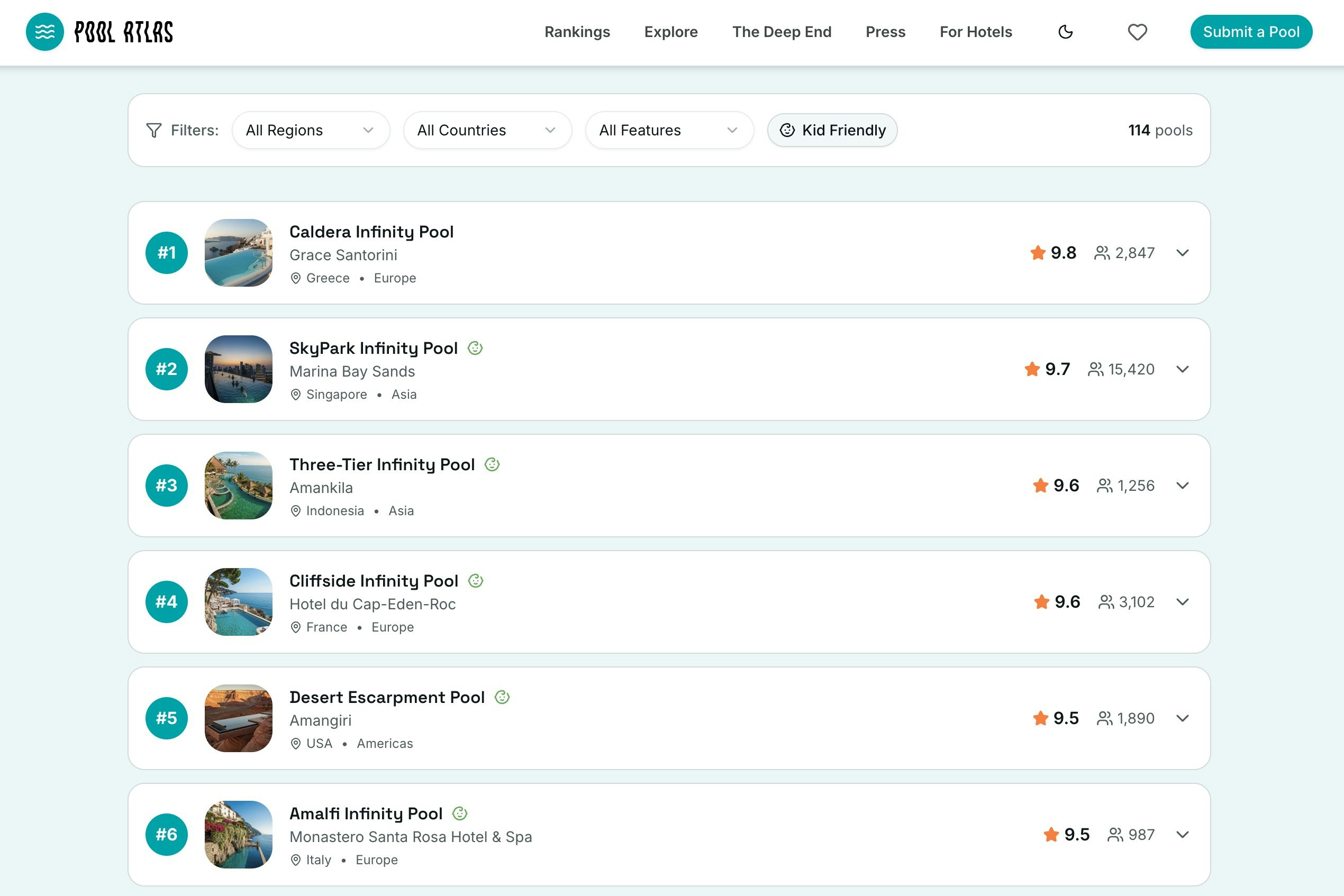Click the star icon next to 9.7
This screenshot has height=896, width=1344.
(1032, 369)
